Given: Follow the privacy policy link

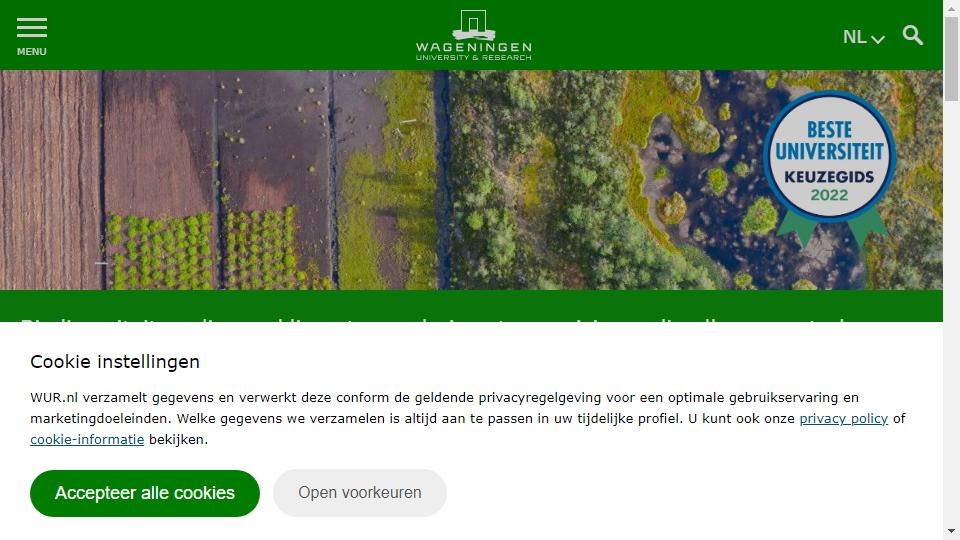Looking at the screenshot, I should click(x=844, y=419).
